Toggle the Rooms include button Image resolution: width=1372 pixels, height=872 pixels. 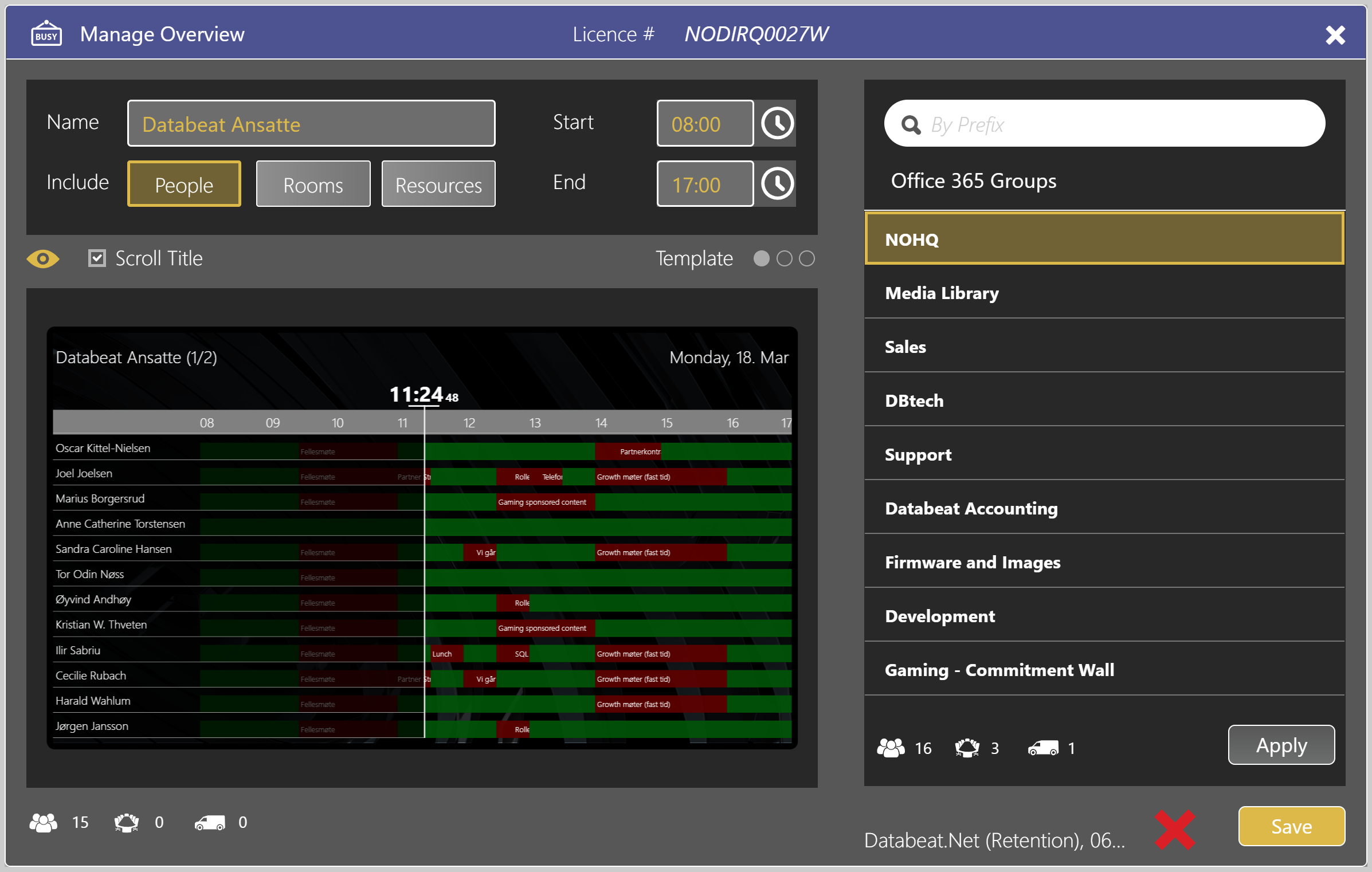pos(313,184)
